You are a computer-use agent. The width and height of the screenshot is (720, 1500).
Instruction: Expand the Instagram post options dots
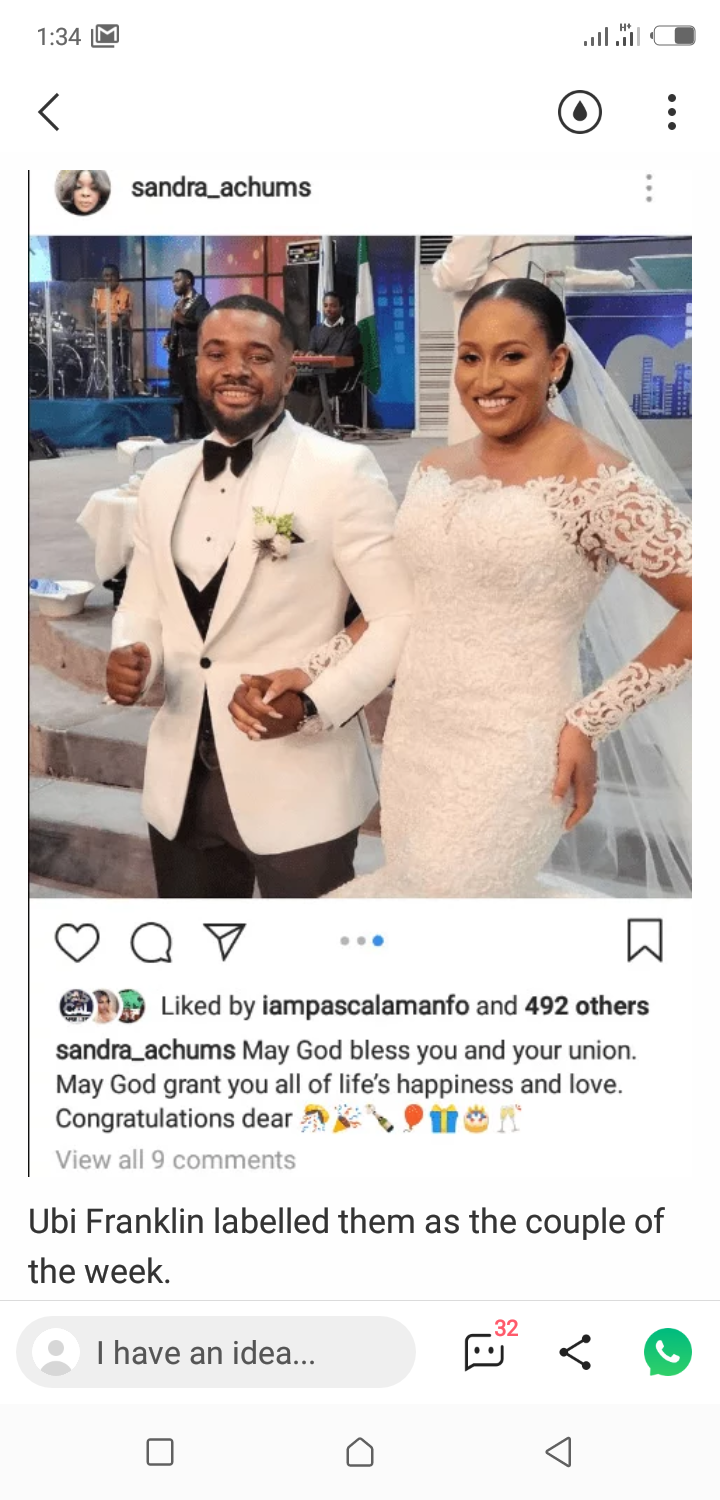649,188
